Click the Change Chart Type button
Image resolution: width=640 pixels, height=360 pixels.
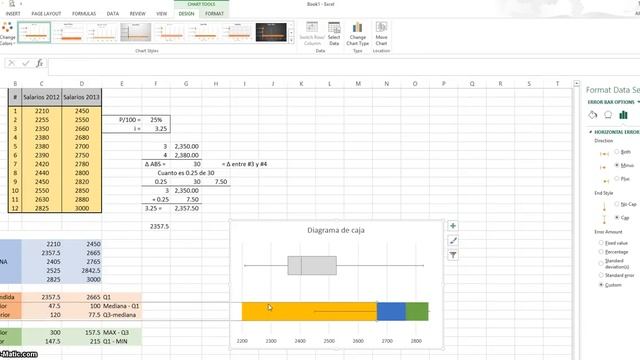(358, 34)
